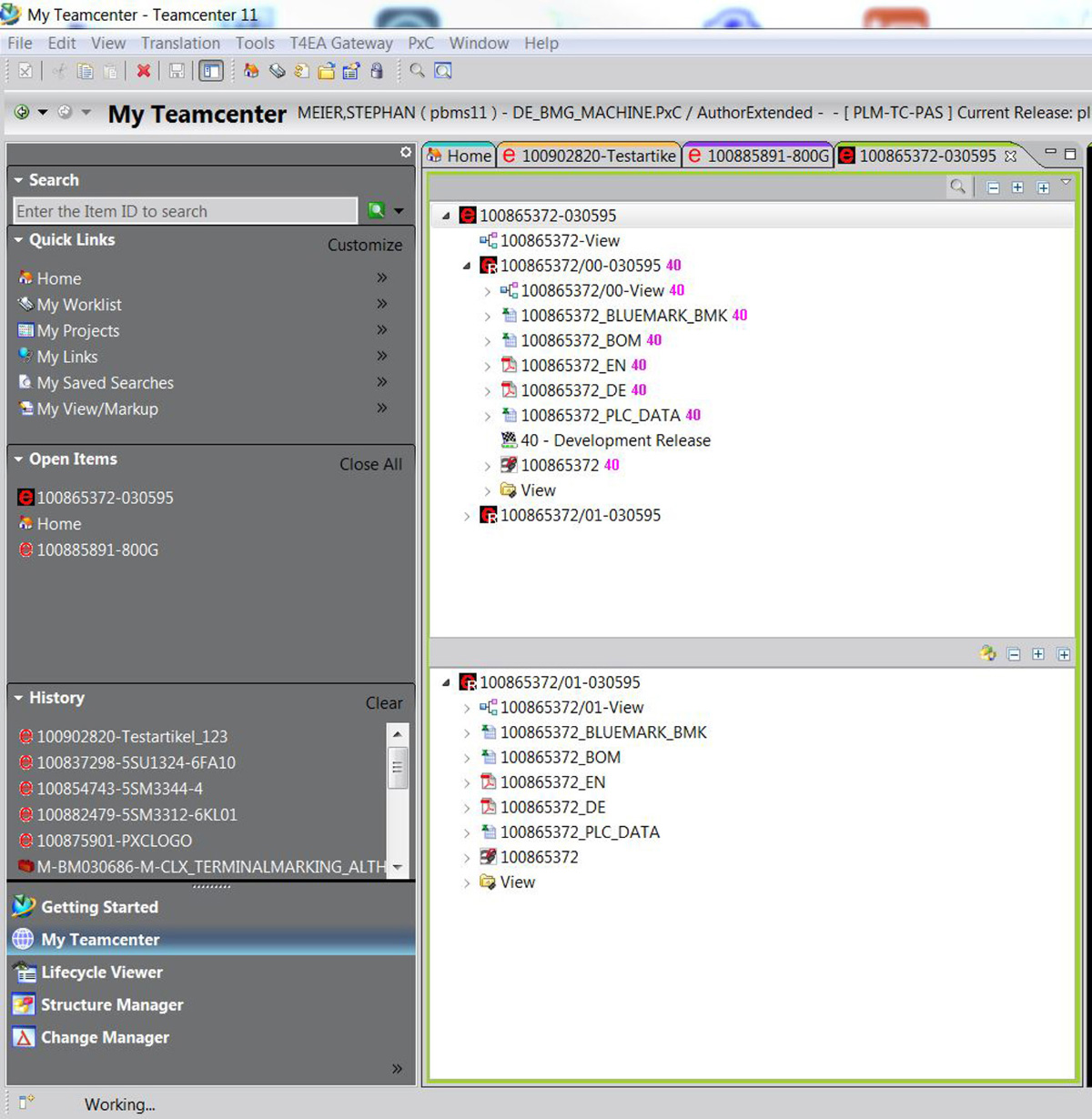Screen dimensions: 1092x1119
Task: Click the red X delete toolbar icon
Action: [143, 71]
